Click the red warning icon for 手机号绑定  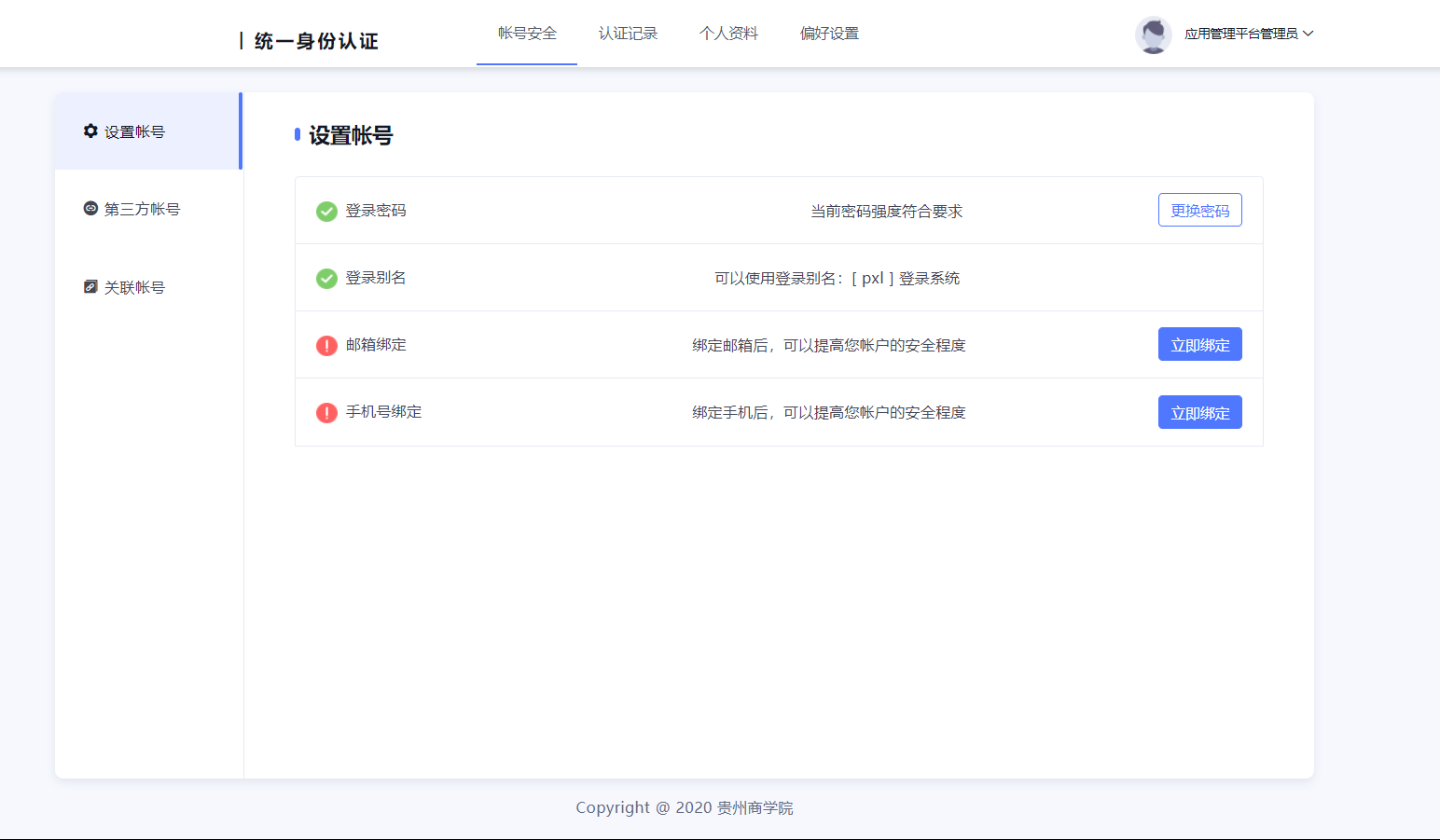click(326, 413)
